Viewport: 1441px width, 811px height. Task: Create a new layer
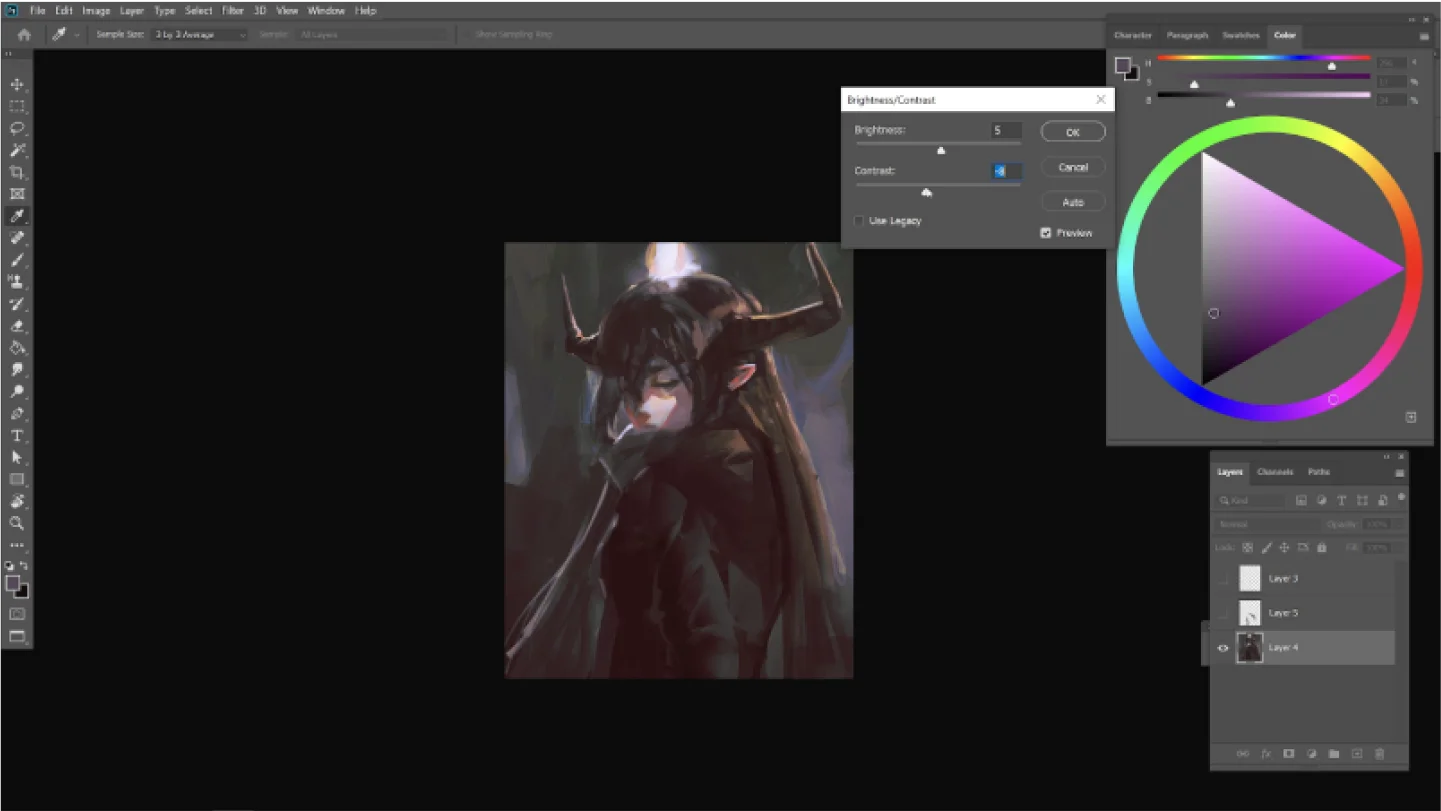tap(1357, 754)
